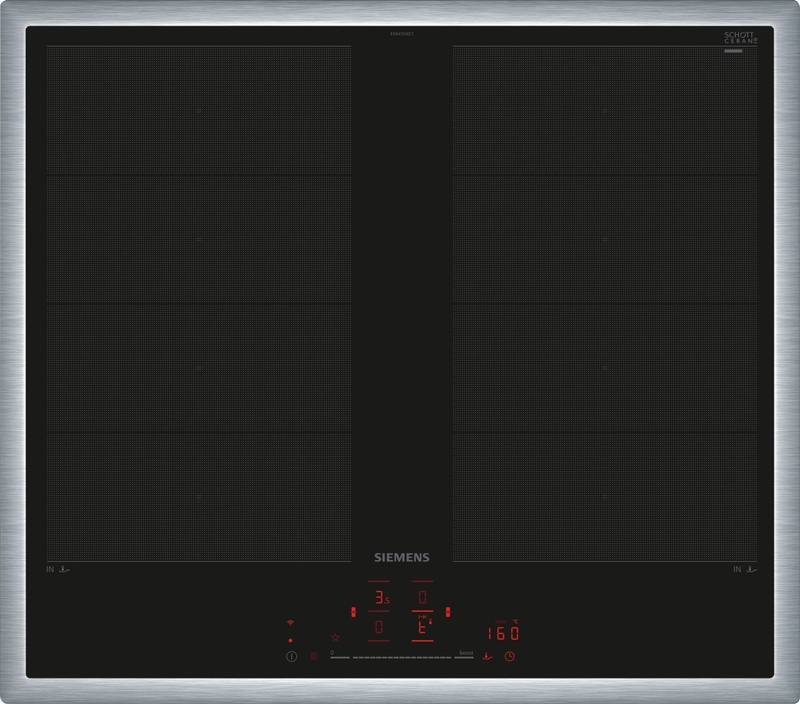This screenshot has height=704, width=800.
Task: Tap the Schott Ceran logo
Action: tap(740, 38)
